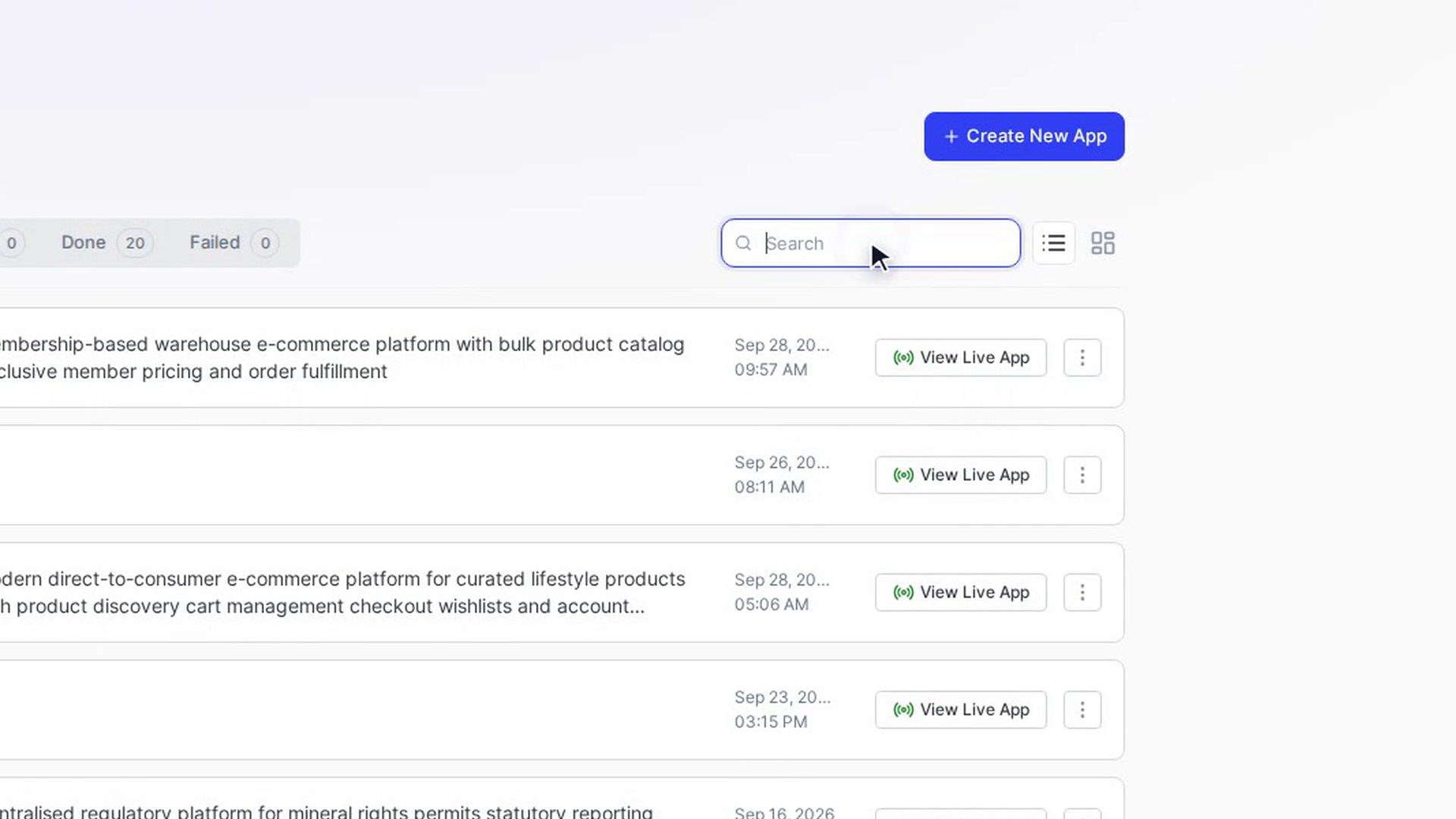This screenshot has width=1456, height=819.
Task: Click the magnifier icon in Search
Action: pyautogui.click(x=743, y=243)
